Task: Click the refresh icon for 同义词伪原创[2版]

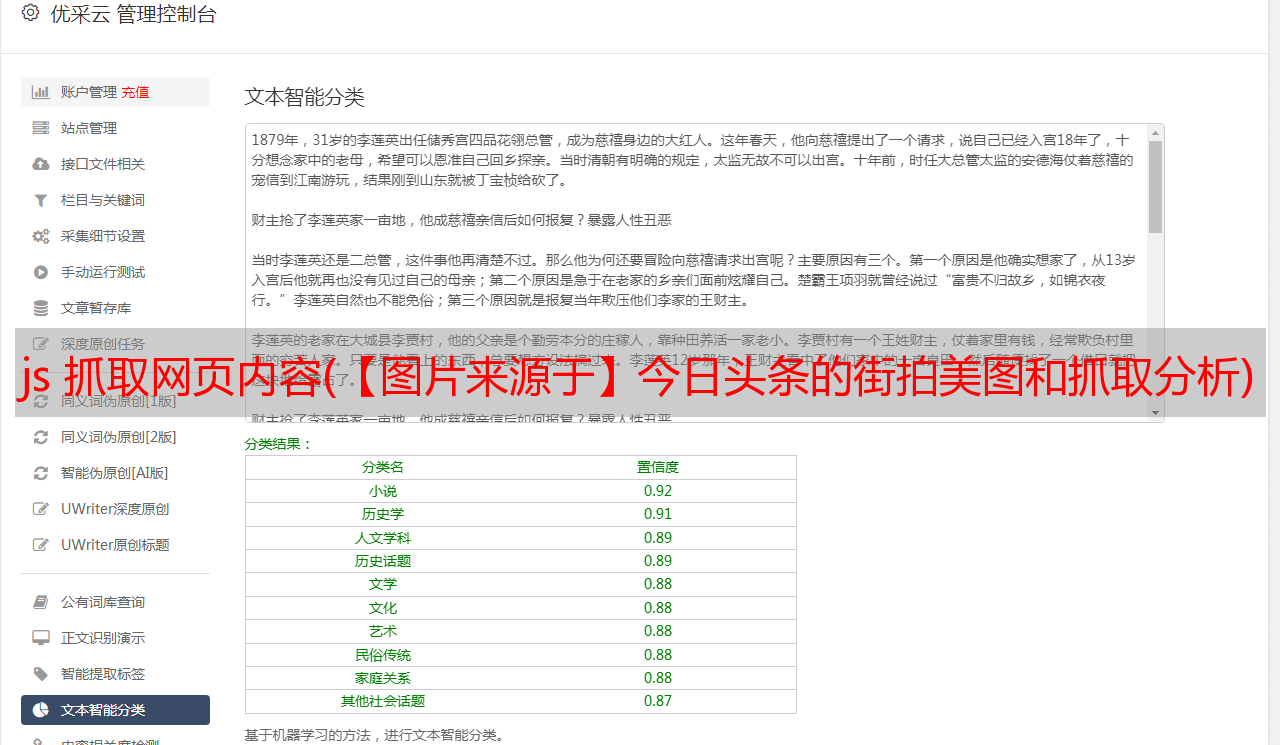Action: click(x=41, y=437)
